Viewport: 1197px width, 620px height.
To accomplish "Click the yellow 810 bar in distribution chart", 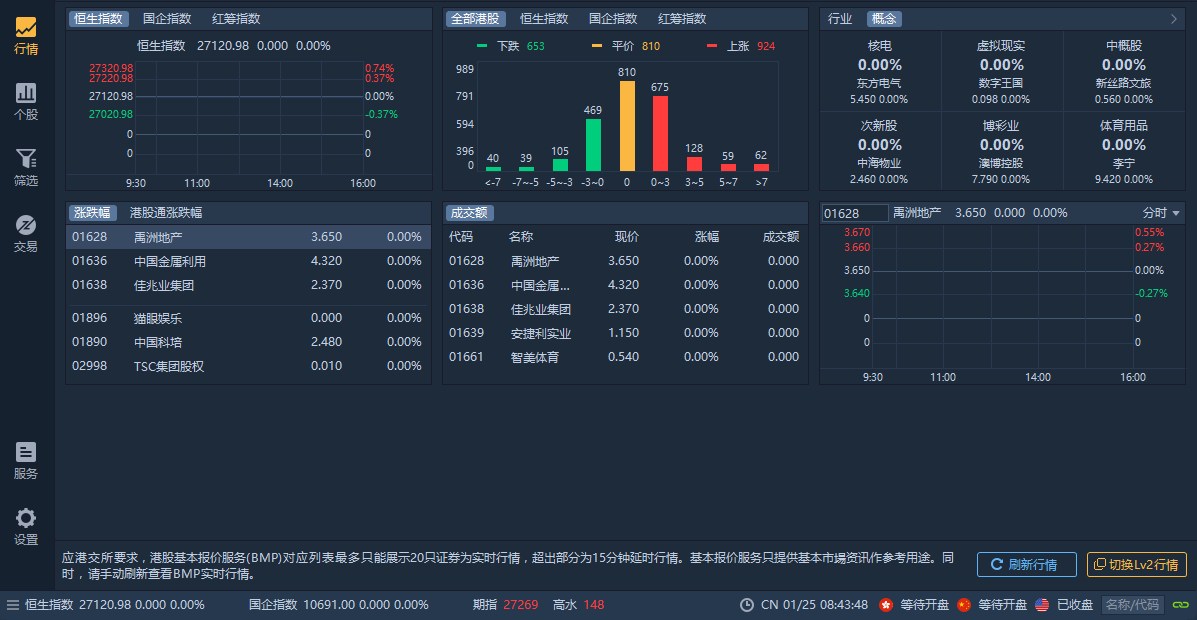I will [627, 126].
